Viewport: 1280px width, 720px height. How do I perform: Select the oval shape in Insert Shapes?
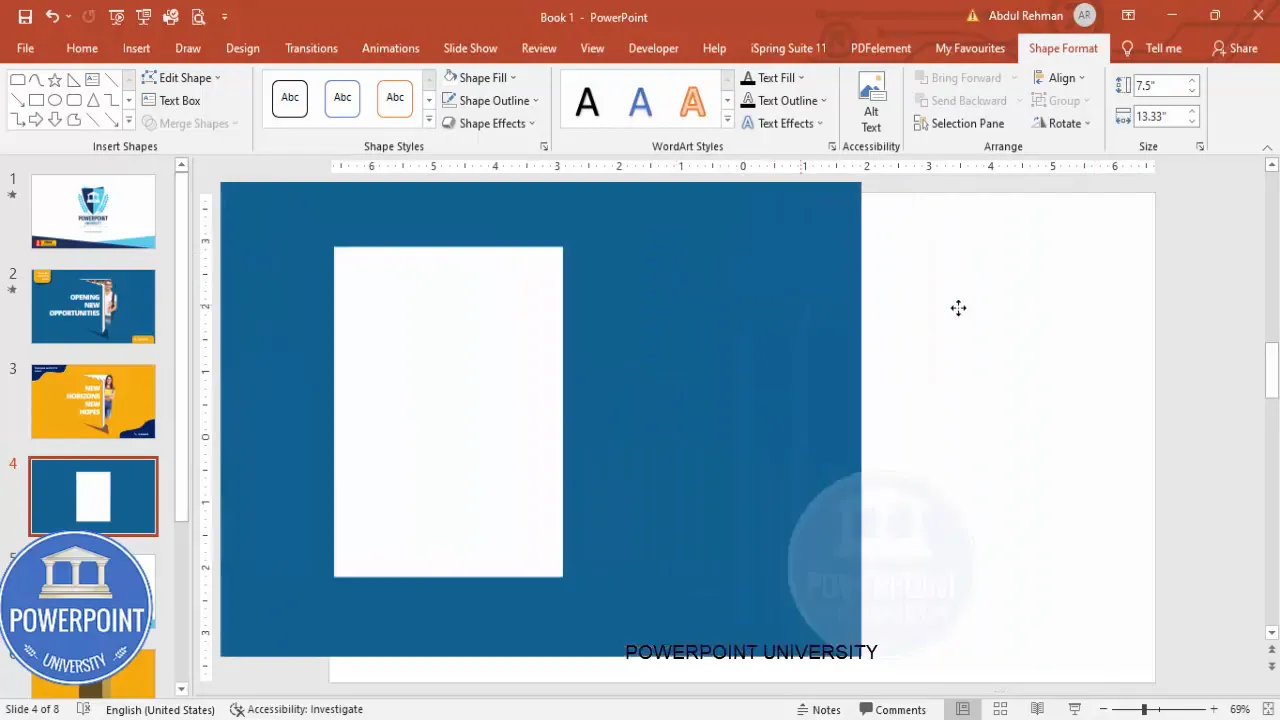55,100
